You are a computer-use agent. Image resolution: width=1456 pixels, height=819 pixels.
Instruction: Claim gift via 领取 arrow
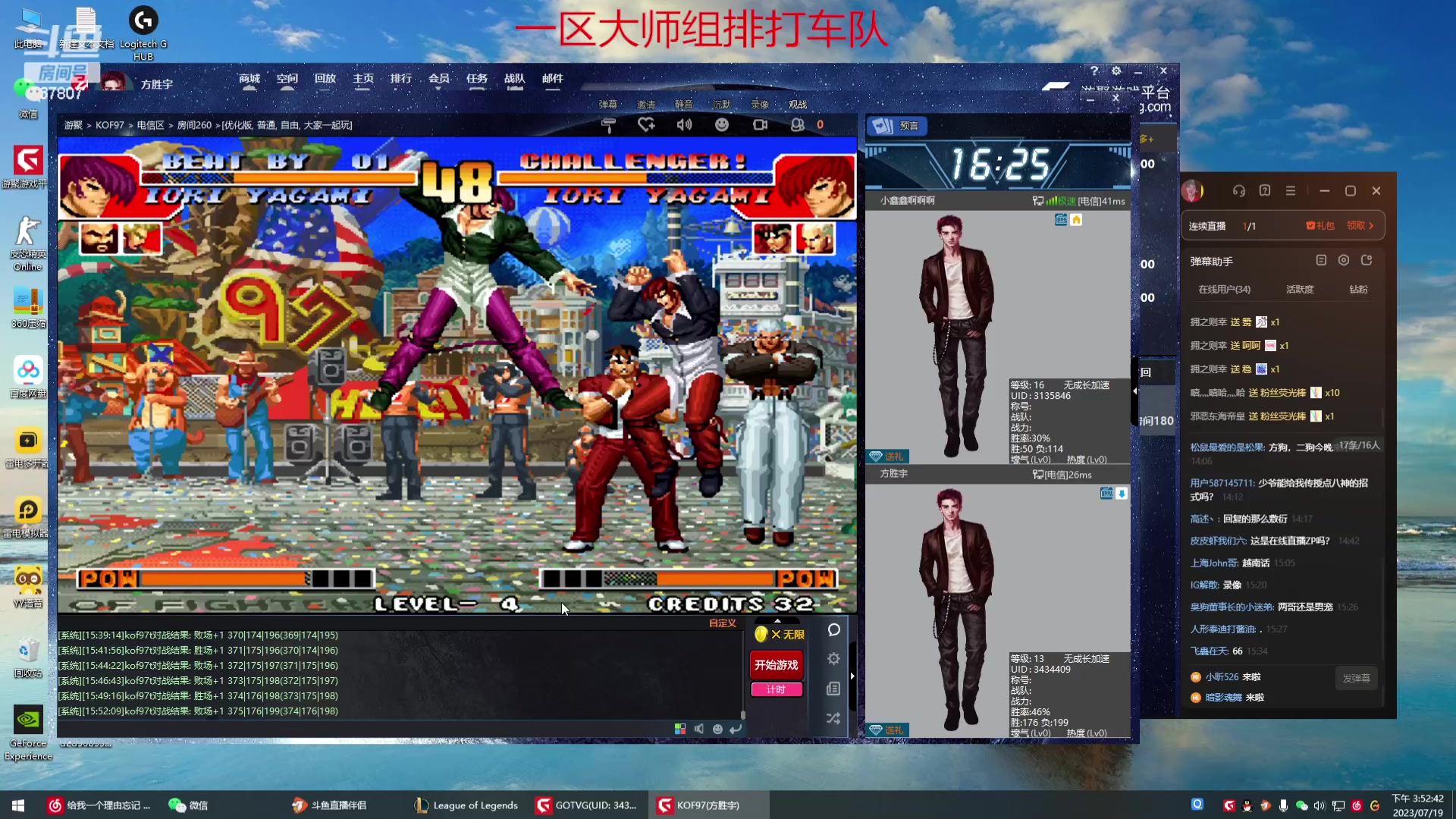(x=1360, y=226)
